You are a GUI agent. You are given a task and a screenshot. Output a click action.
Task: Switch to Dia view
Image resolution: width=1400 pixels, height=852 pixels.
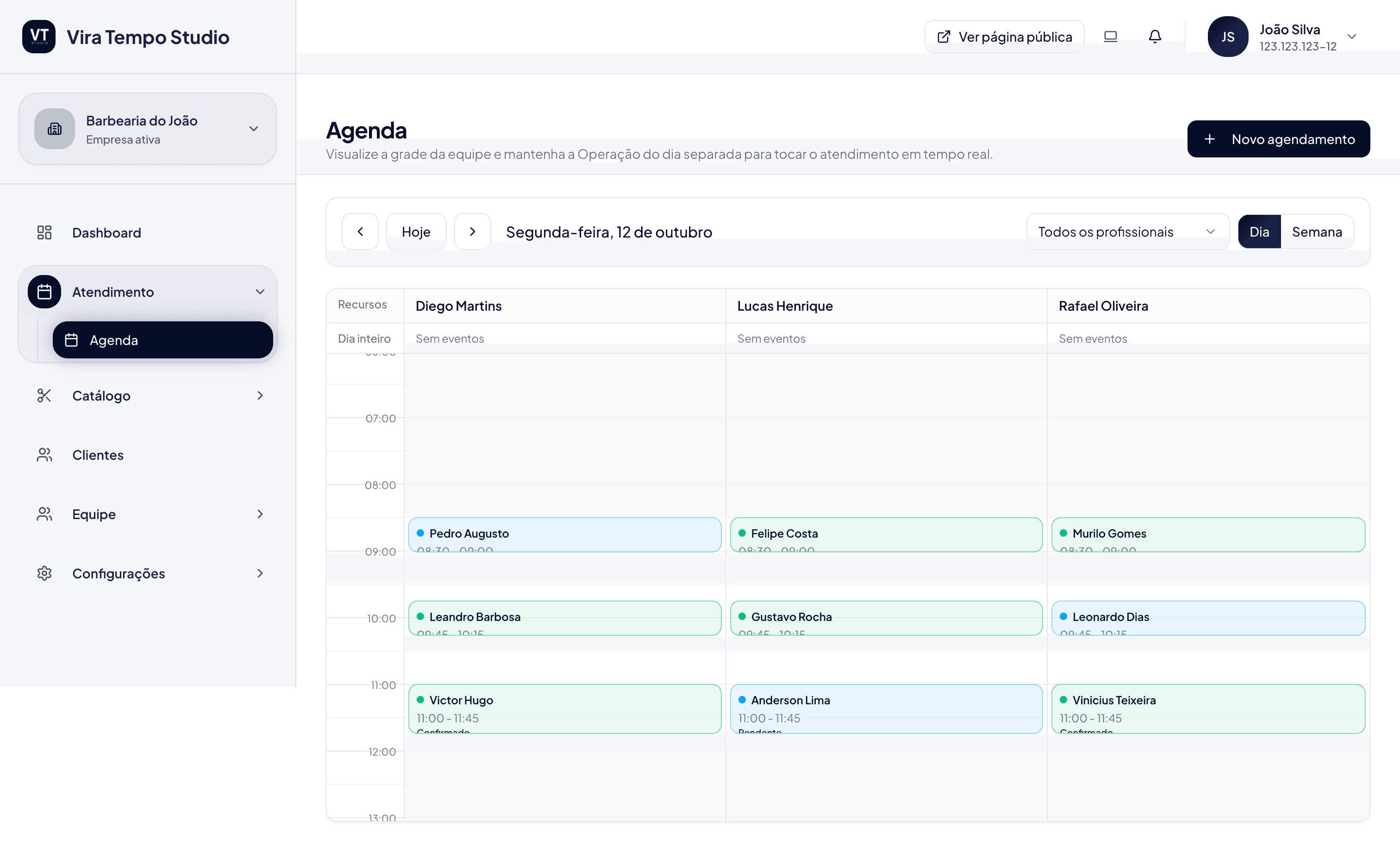1259,232
